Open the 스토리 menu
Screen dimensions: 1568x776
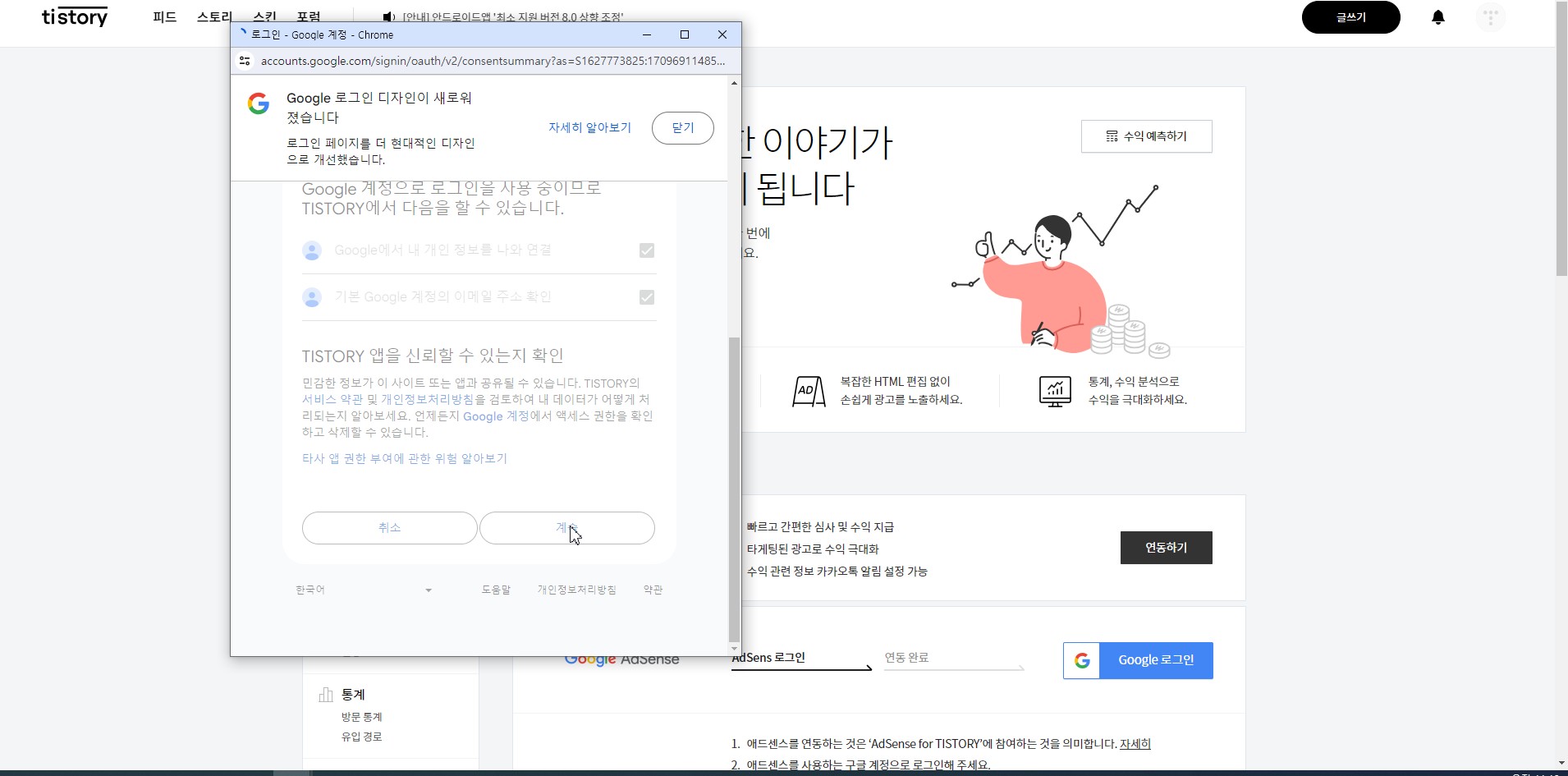point(214,16)
